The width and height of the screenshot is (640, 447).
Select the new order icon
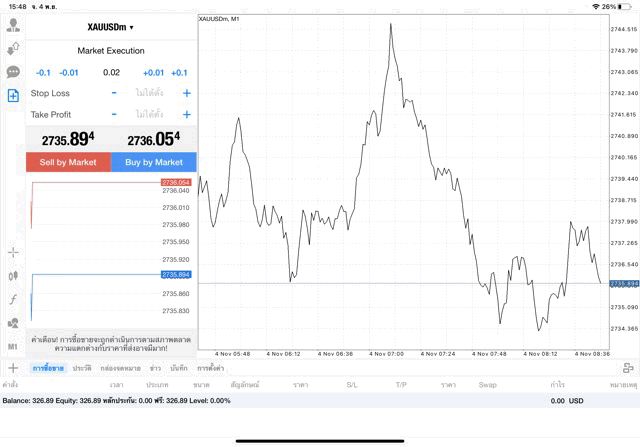click(13, 96)
